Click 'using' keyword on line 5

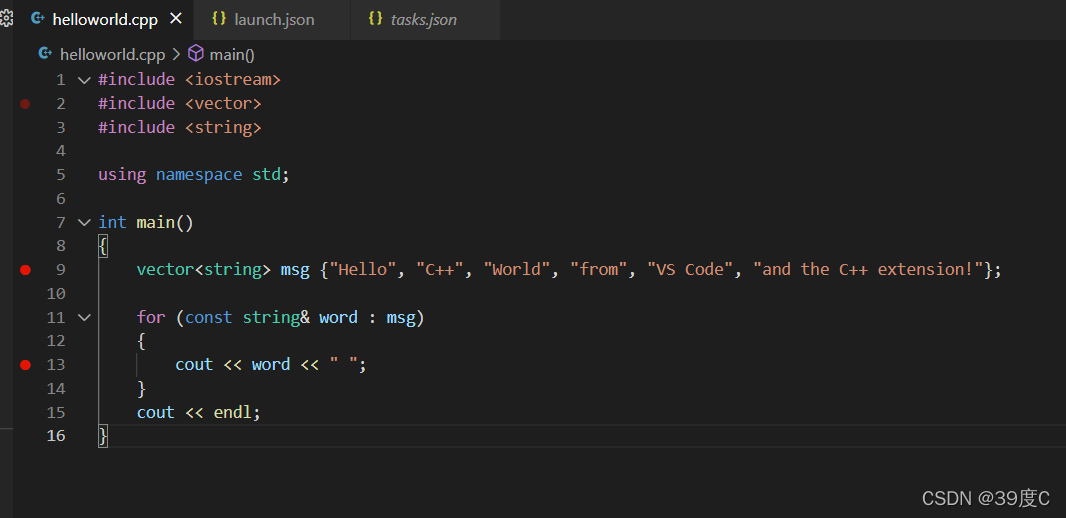122,175
